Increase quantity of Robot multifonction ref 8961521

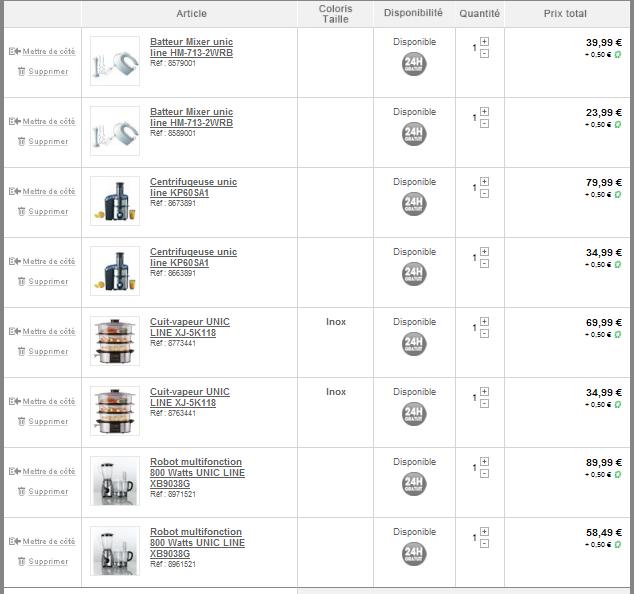[x=484, y=531]
